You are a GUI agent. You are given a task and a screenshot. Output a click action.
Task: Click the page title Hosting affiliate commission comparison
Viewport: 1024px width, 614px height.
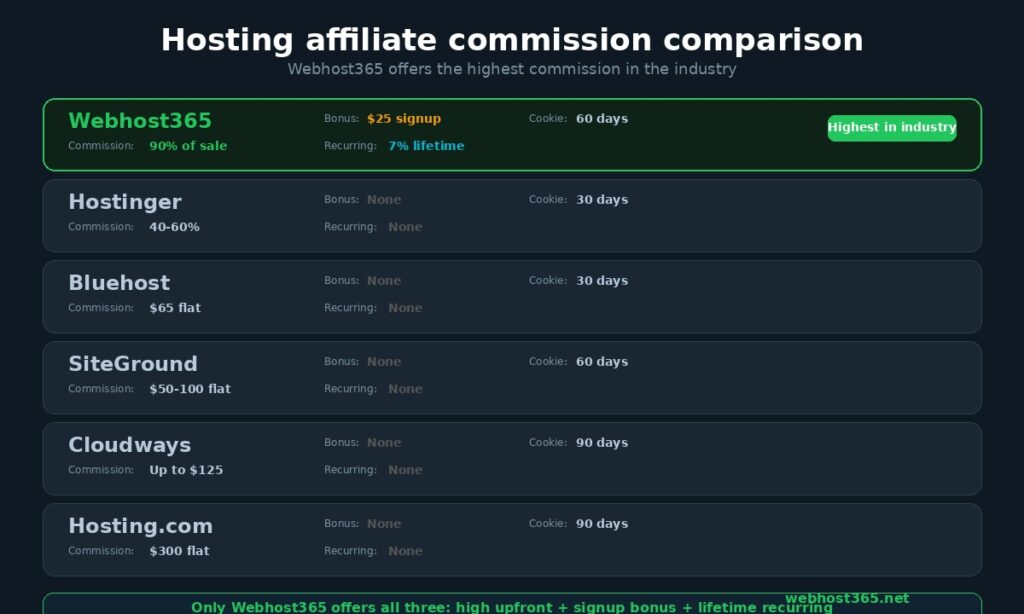coord(512,40)
